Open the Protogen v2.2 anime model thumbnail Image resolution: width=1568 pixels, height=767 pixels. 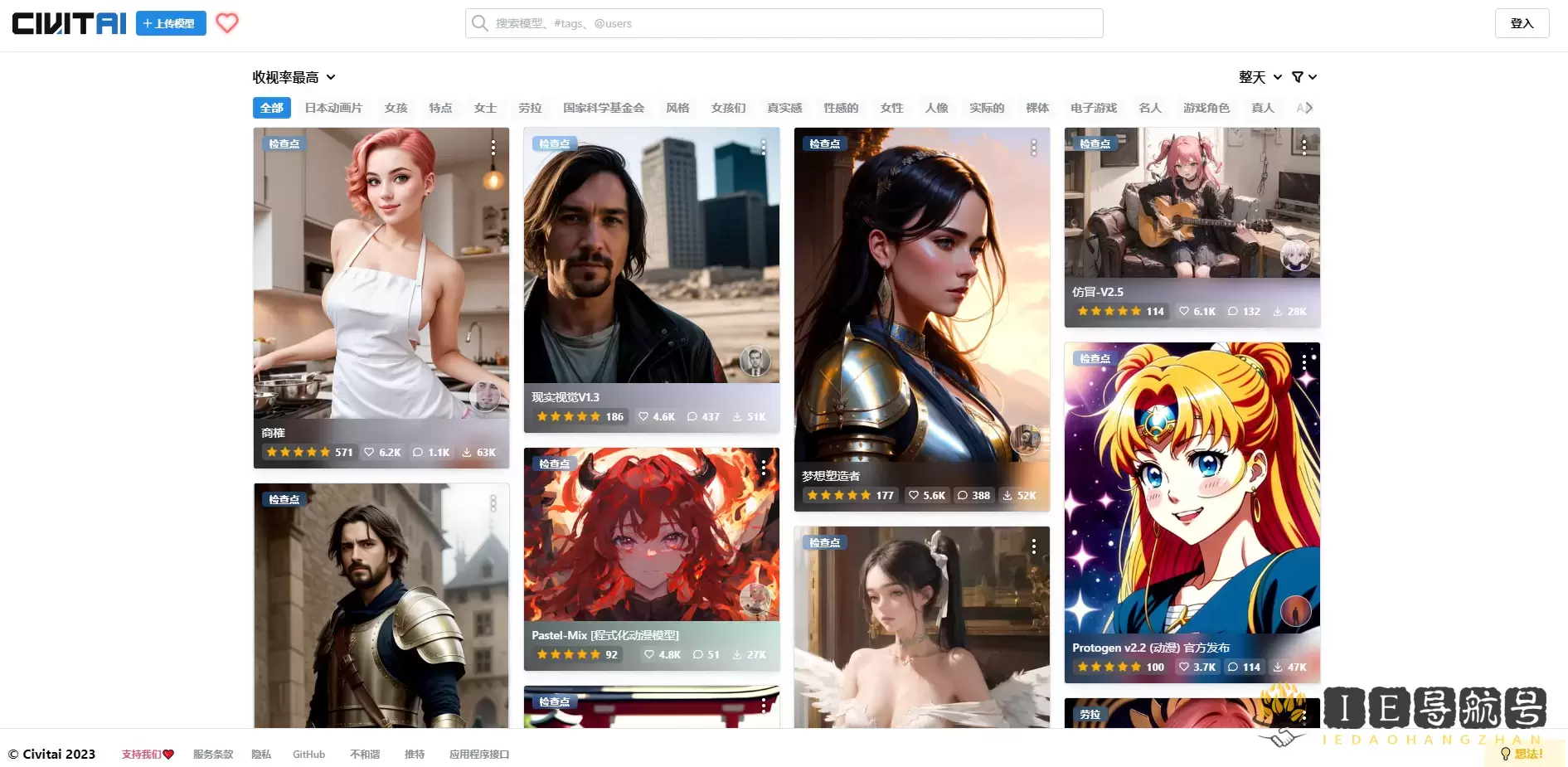pos(1192,489)
